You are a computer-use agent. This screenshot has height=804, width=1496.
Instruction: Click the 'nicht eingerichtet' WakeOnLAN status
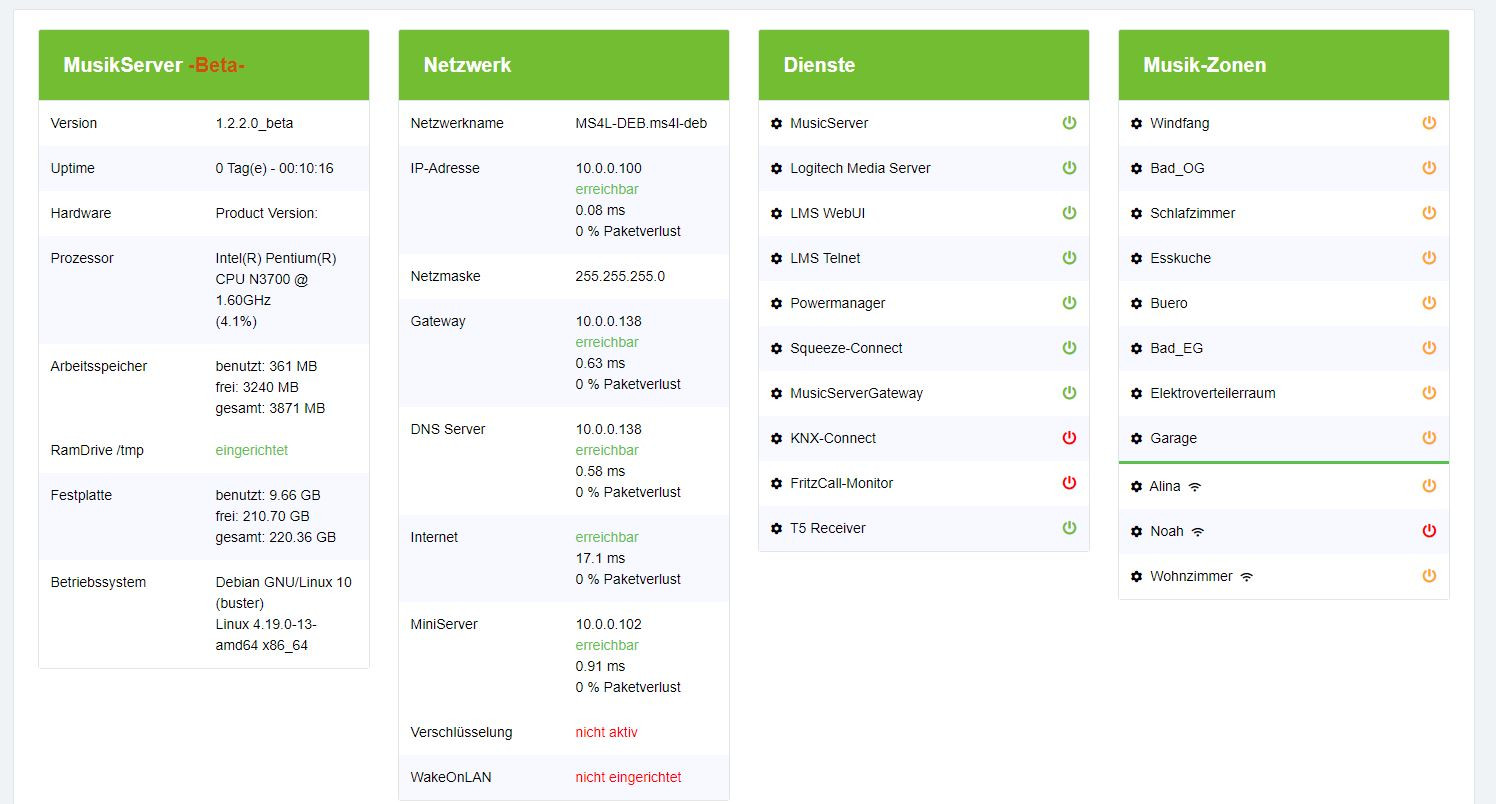point(628,777)
